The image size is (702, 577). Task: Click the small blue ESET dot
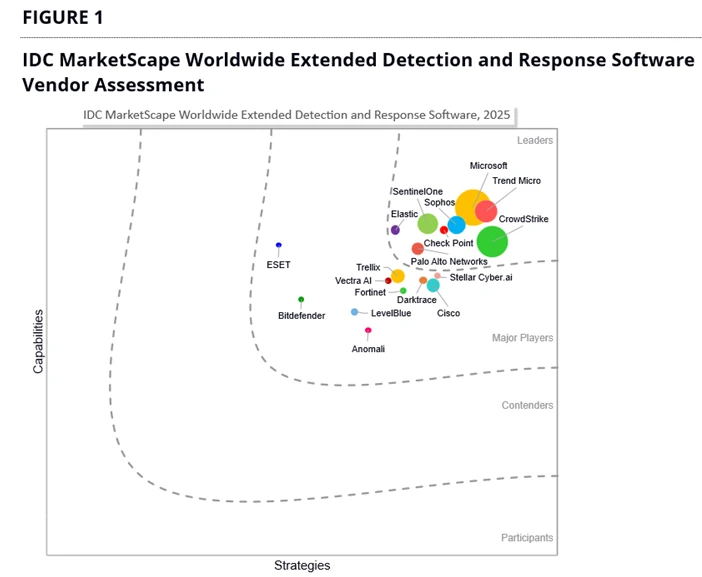(278, 245)
